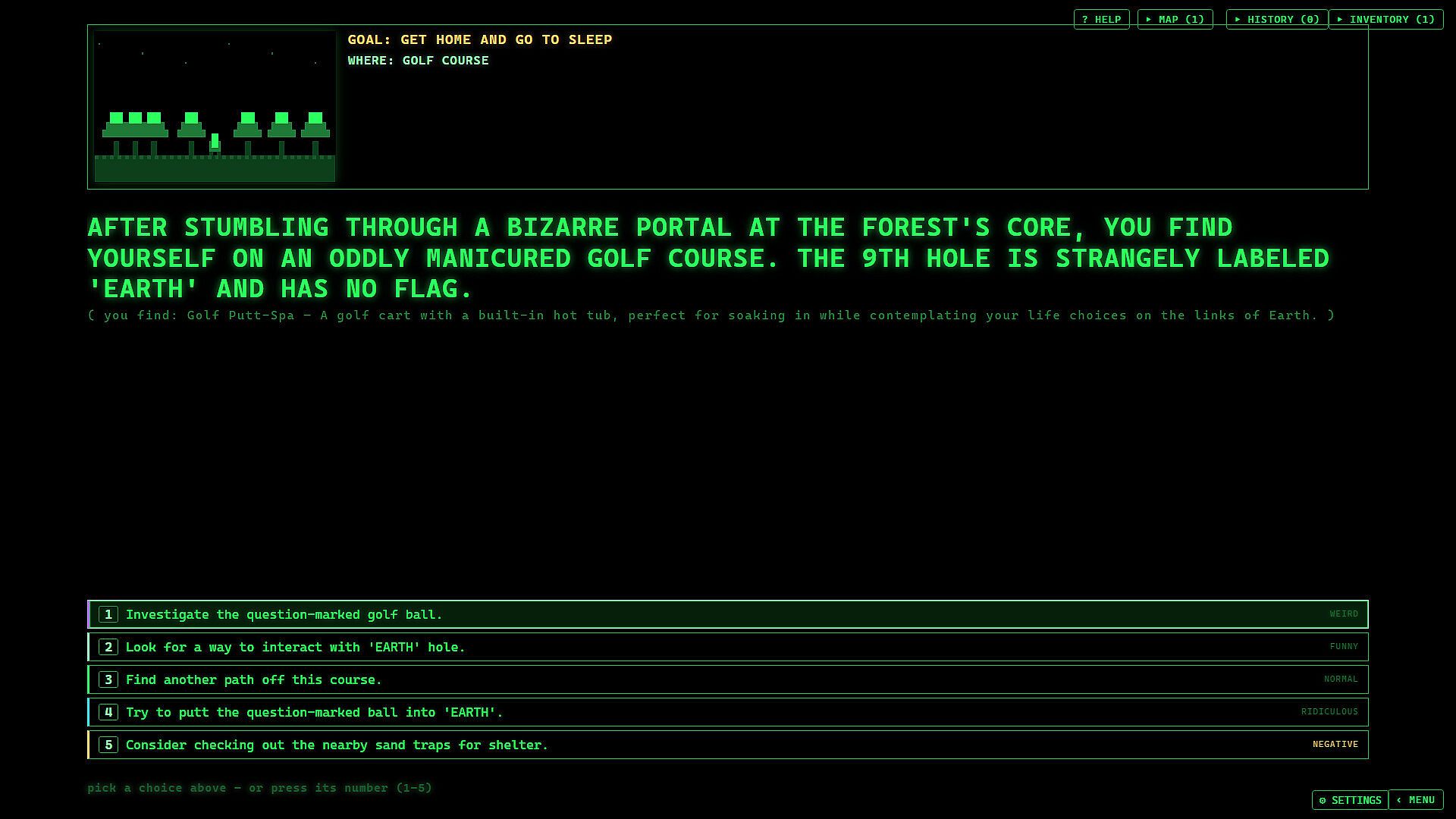Click the number 3 choice badge
The image size is (1456, 819).
click(108, 679)
